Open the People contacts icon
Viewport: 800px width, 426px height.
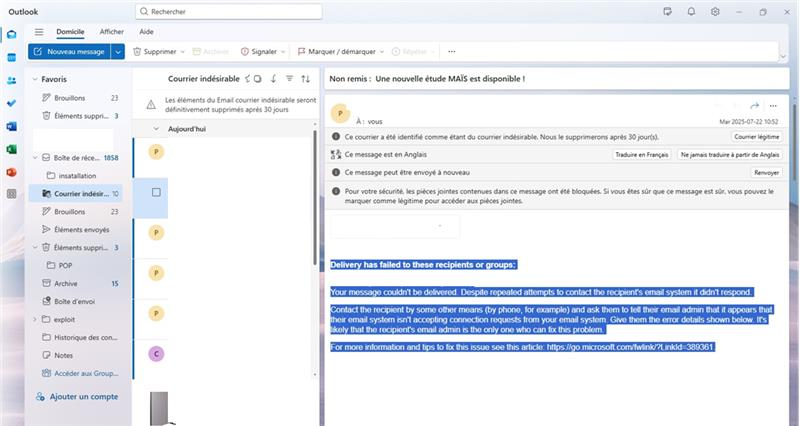[x=11, y=81]
